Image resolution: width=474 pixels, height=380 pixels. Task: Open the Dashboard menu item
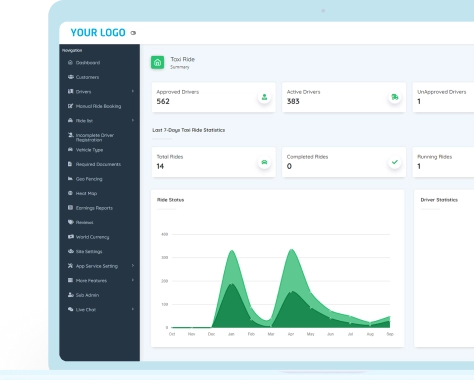point(88,63)
